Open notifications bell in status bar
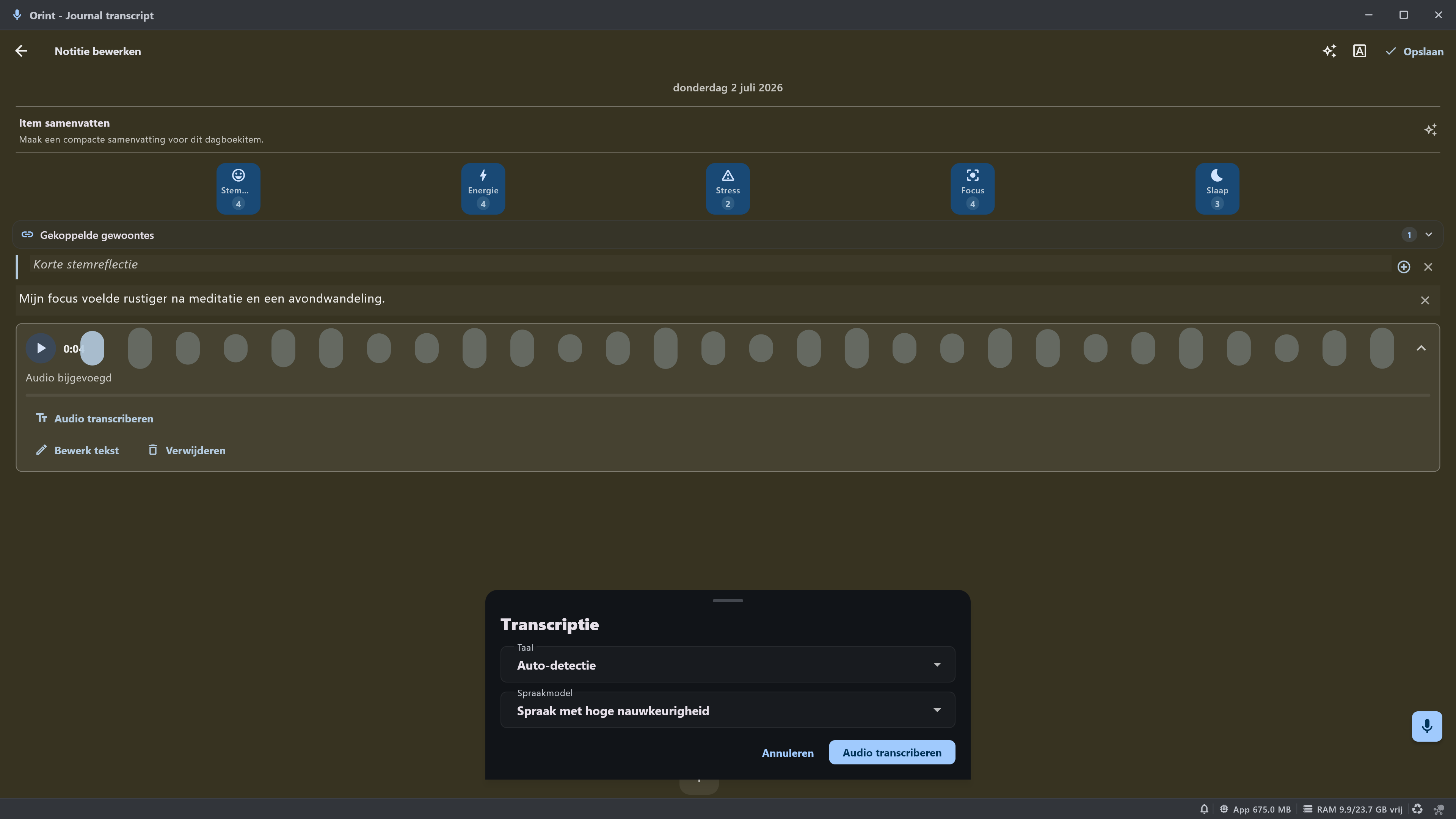1456x819 pixels. click(1204, 810)
